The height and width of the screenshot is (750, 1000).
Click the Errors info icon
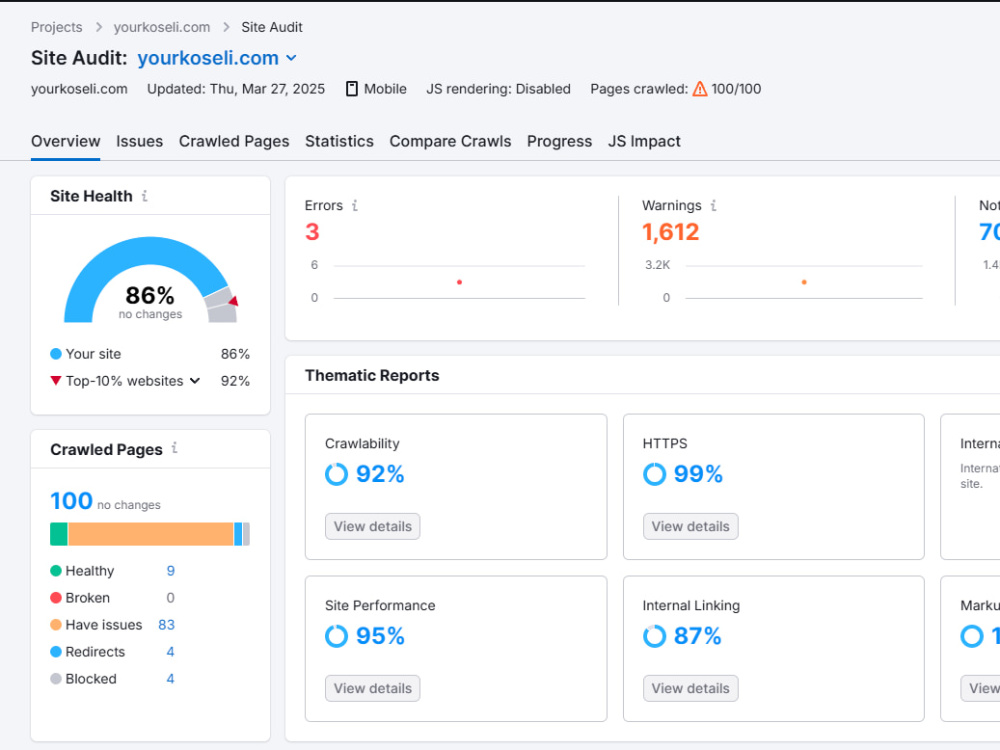click(x=355, y=205)
